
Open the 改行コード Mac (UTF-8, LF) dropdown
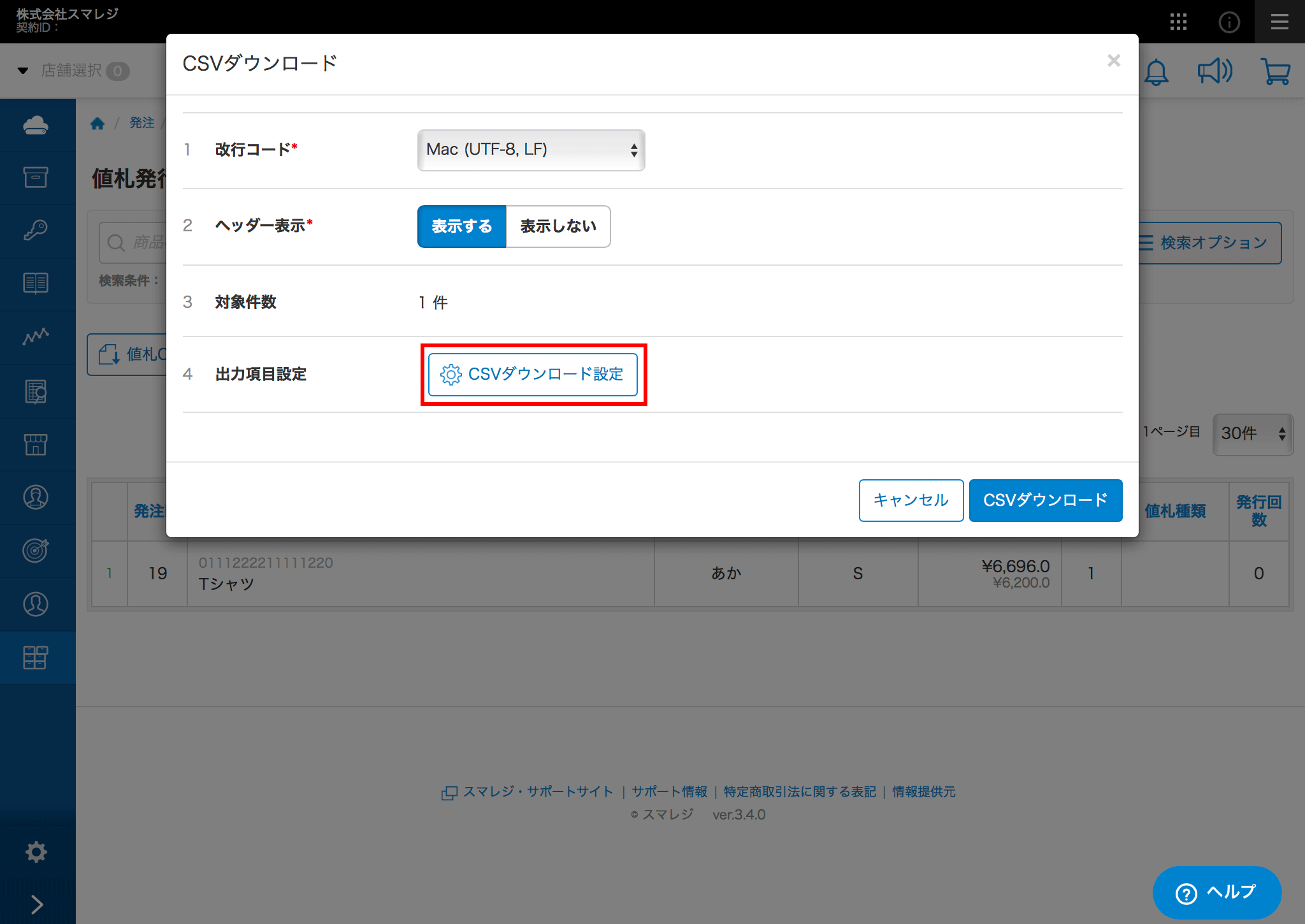tap(531, 150)
